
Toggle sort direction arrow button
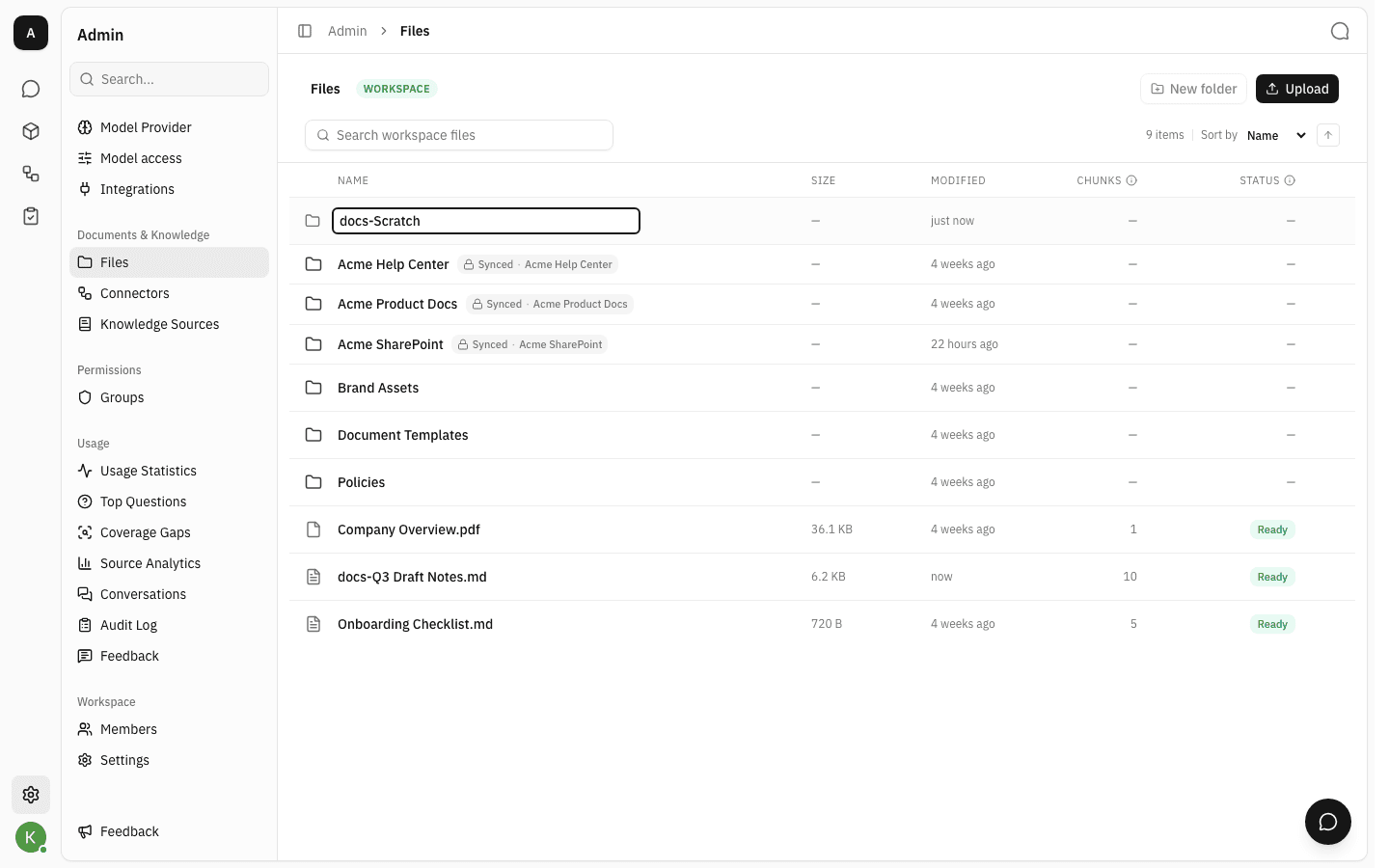pyautogui.click(x=1328, y=135)
